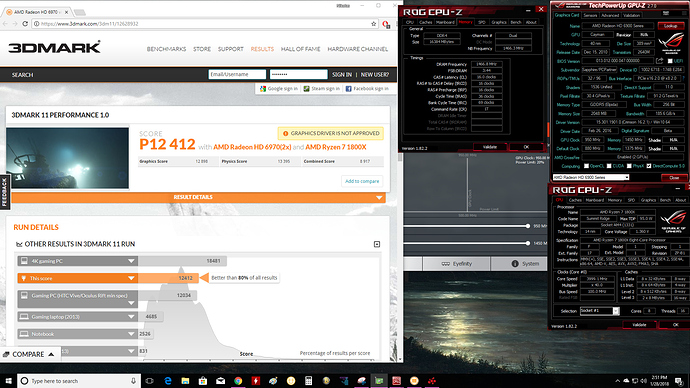This screenshot has width=690, height=388.
Task: Toggle the OpenCL computing checkbox
Action: 586,166
